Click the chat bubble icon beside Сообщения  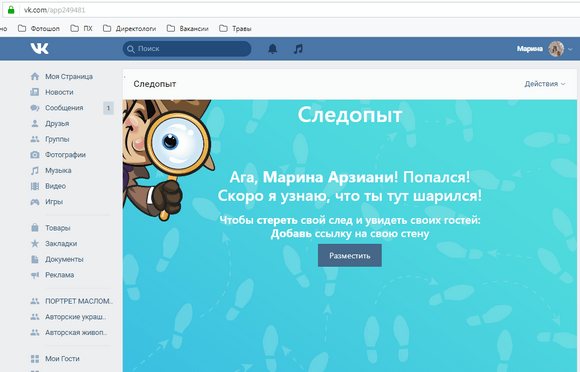[x=35, y=108]
